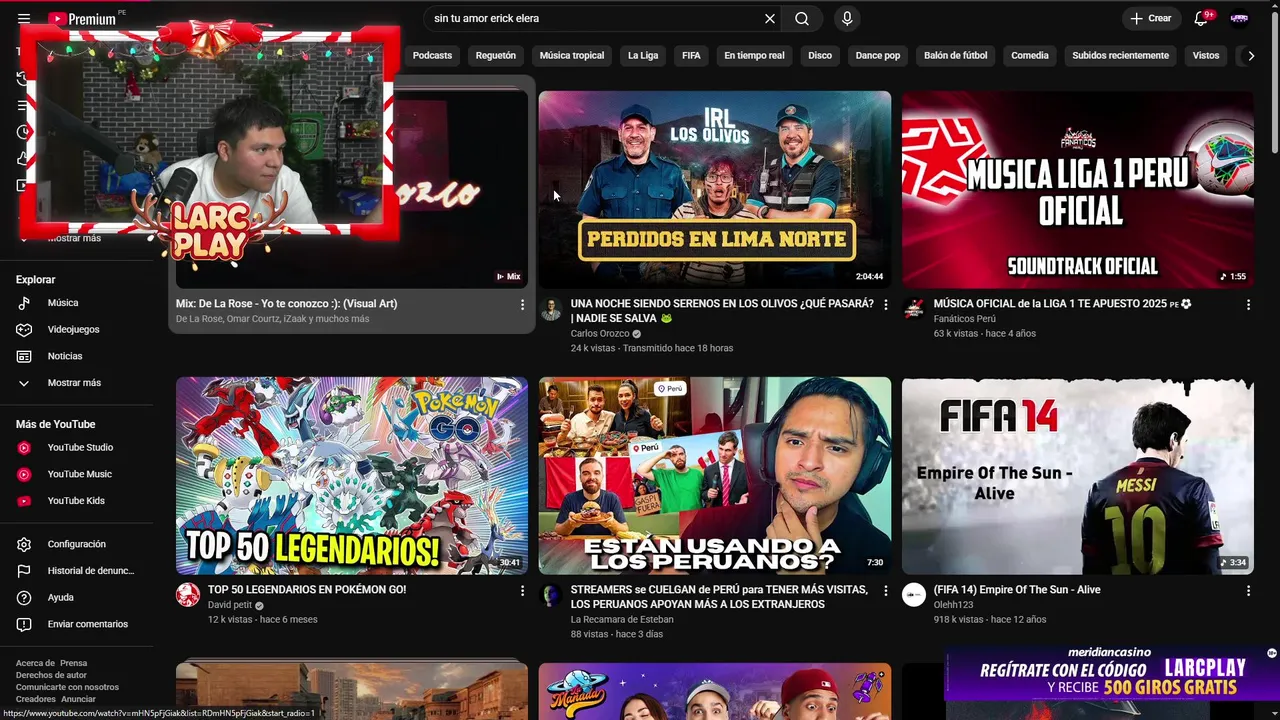This screenshot has width=1280, height=720.
Task: Open options for FIFA 14 Alive video
Action: click(x=1248, y=591)
